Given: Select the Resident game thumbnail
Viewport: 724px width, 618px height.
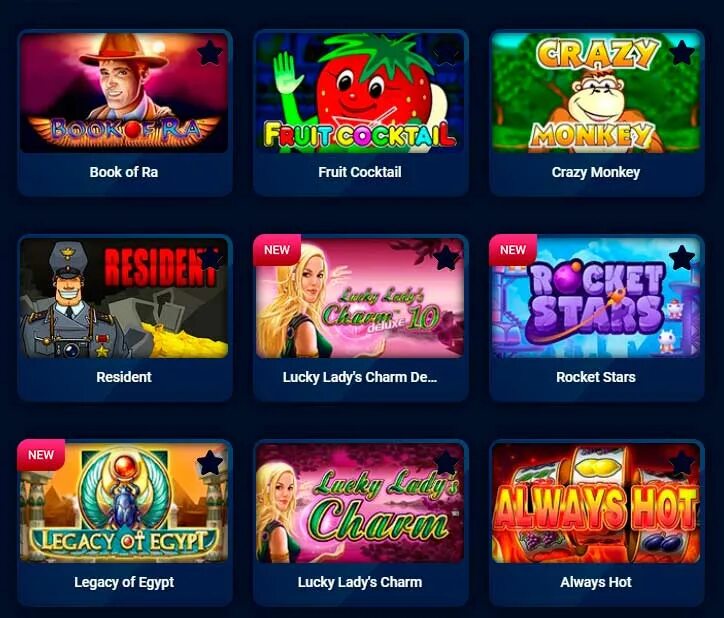Looking at the screenshot, I should click(x=124, y=298).
